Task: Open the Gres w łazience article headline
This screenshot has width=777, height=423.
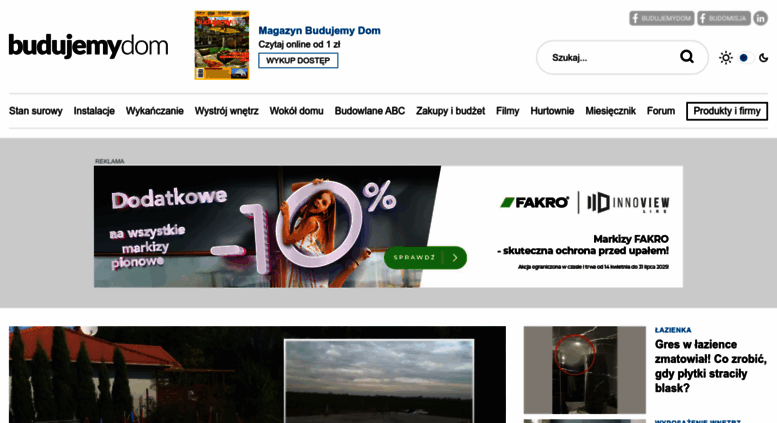Action: point(711,366)
